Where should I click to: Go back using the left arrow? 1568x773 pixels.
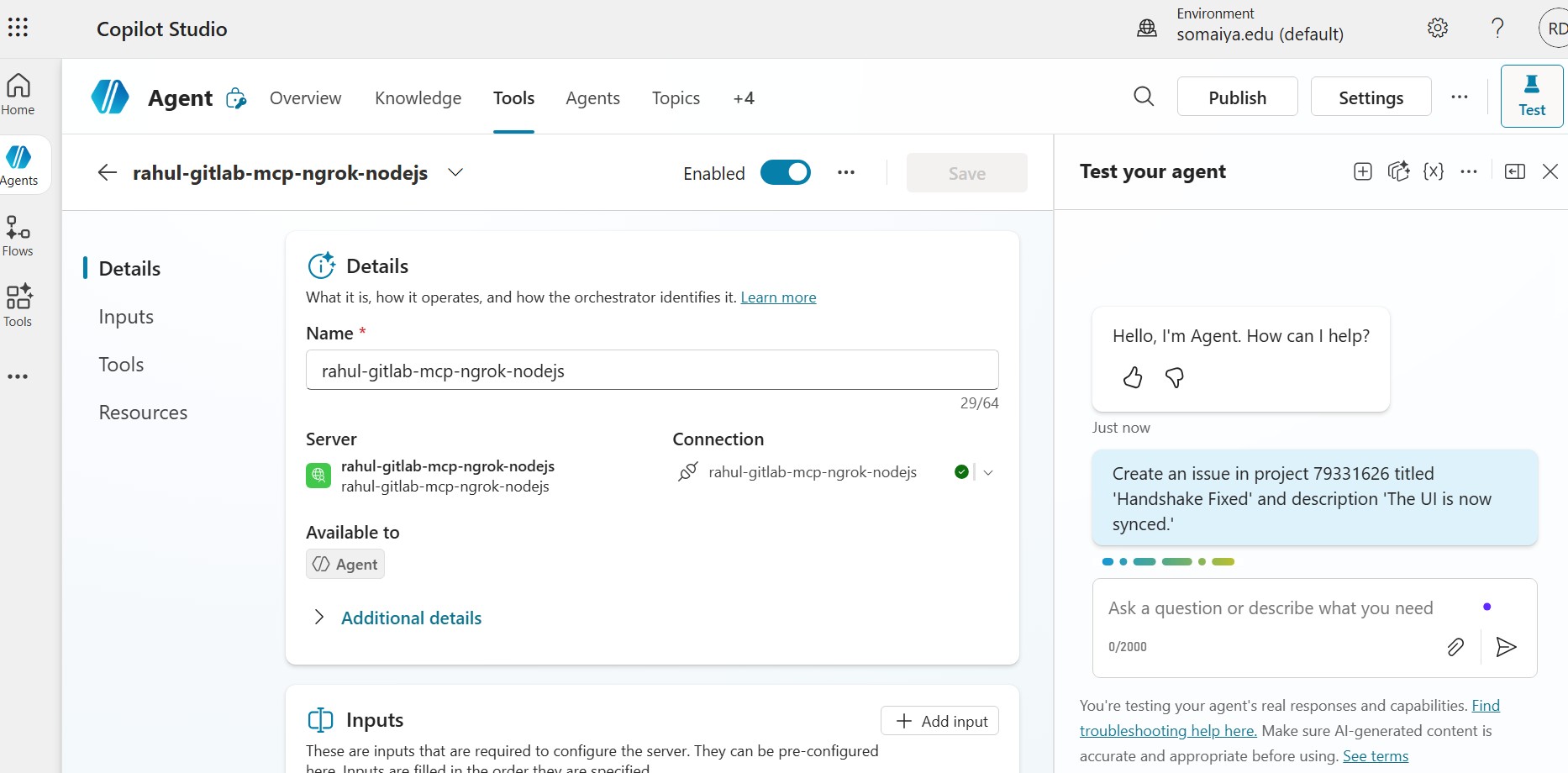[107, 172]
